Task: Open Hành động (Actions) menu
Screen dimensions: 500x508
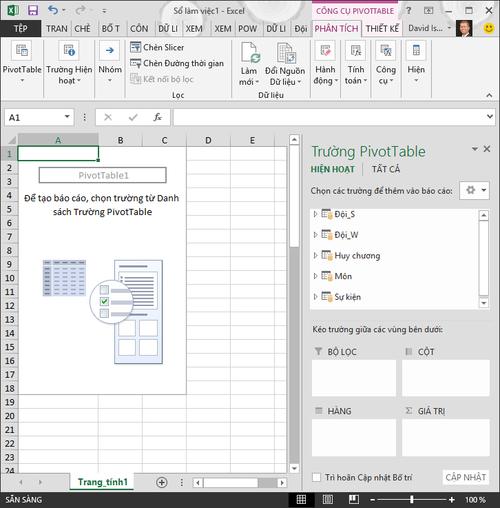Action: coord(325,62)
